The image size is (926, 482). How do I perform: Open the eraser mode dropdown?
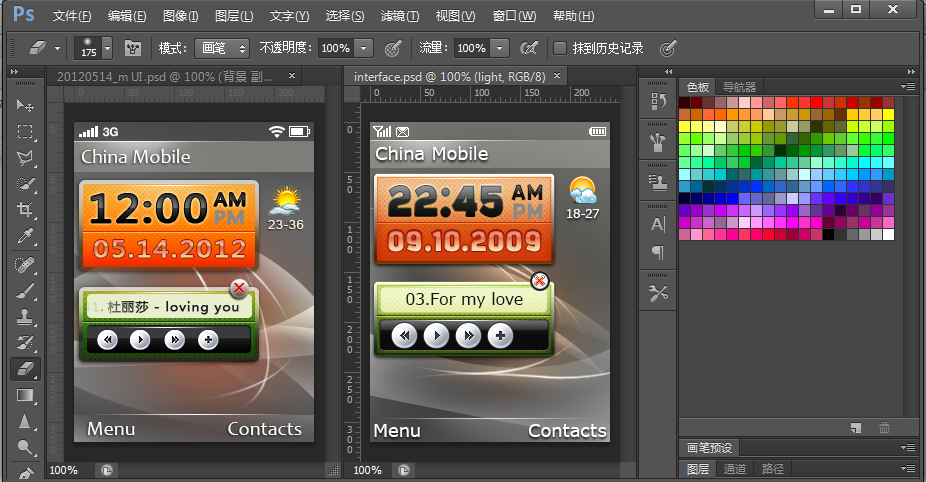pos(222,48)
